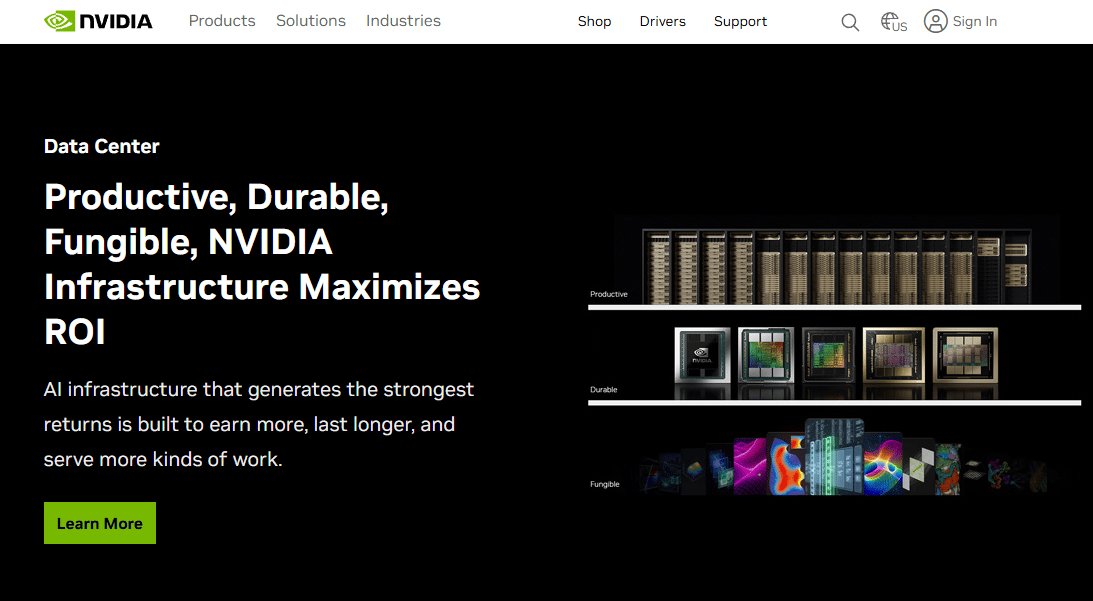Click the 'Data Center' heading text
Image resolution: width=1093 pixels, height=601 pixels.
pos(102,146)
